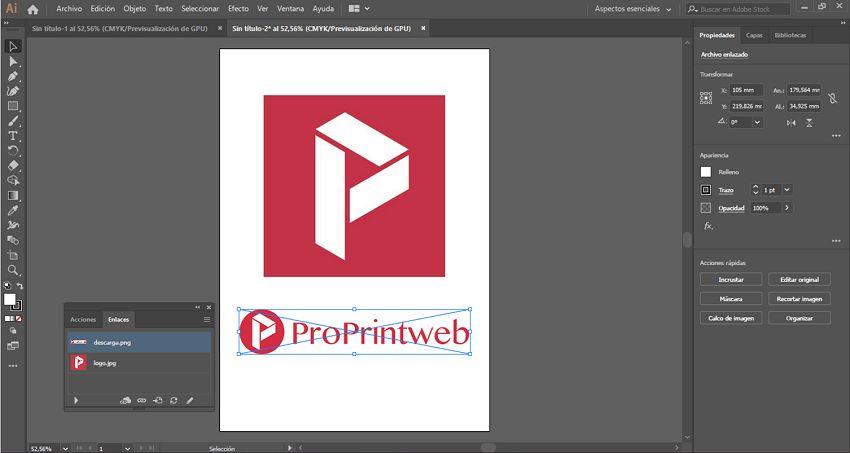This screenshot has height=453, width=850.
Task: Switch to the Bibliotecas tab
Action: [x=790, y=35]
